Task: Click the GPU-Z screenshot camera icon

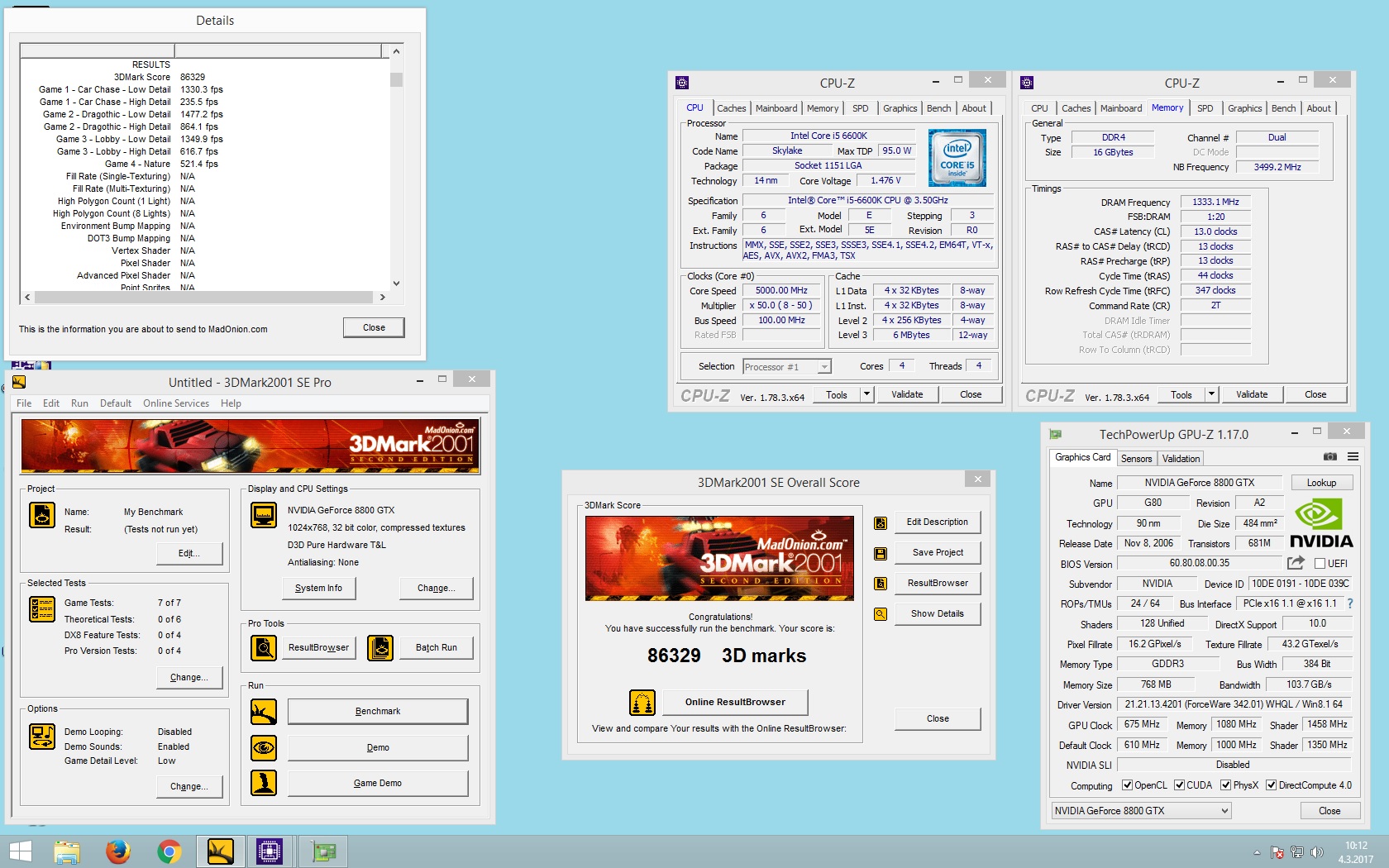Action: pos(1330,457)
